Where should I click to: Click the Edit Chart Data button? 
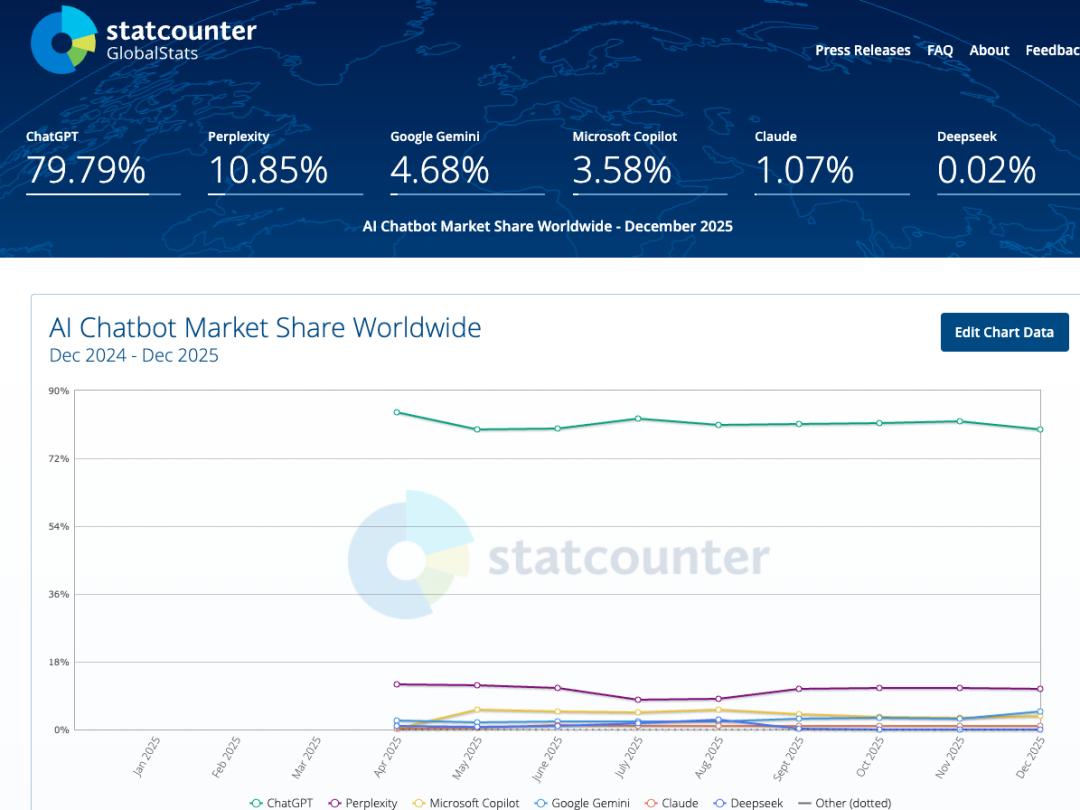(1004, 332)
